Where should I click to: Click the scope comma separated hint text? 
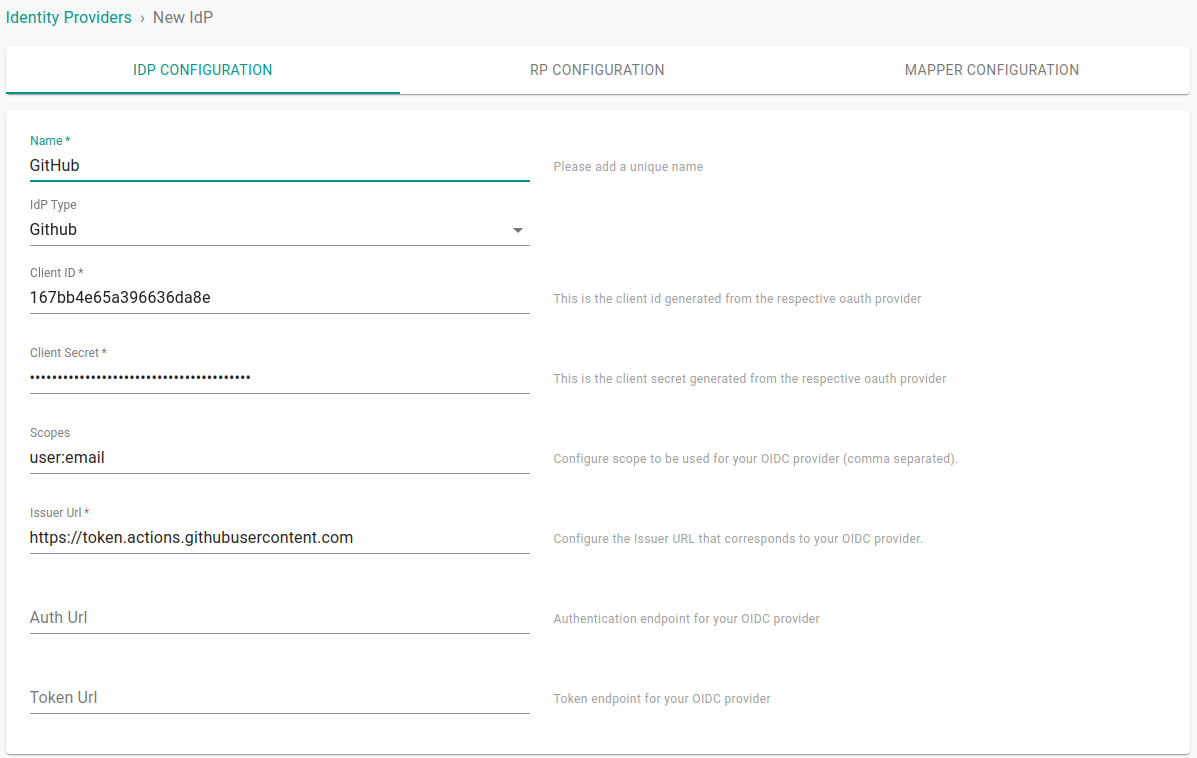pyautogui.click(x=756, y=459)
